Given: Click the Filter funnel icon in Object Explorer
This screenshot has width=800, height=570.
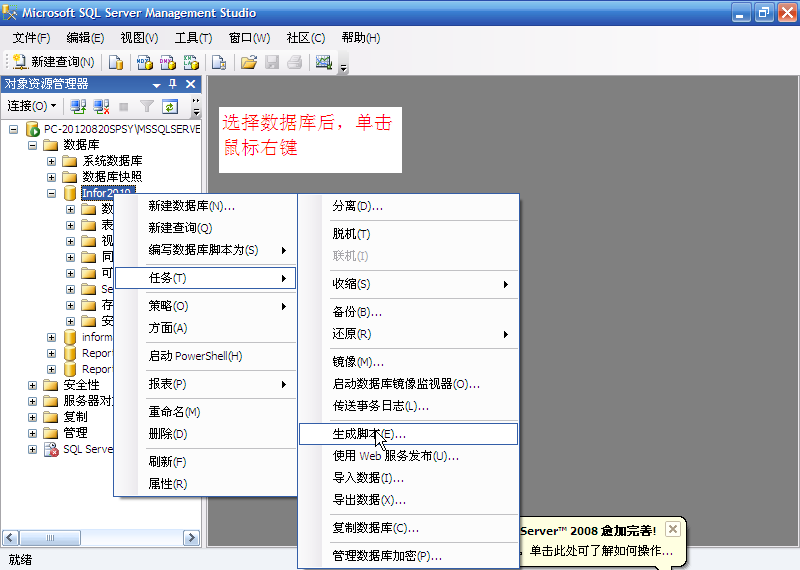Looking at the screenshot, I should (x=146, y=106).
